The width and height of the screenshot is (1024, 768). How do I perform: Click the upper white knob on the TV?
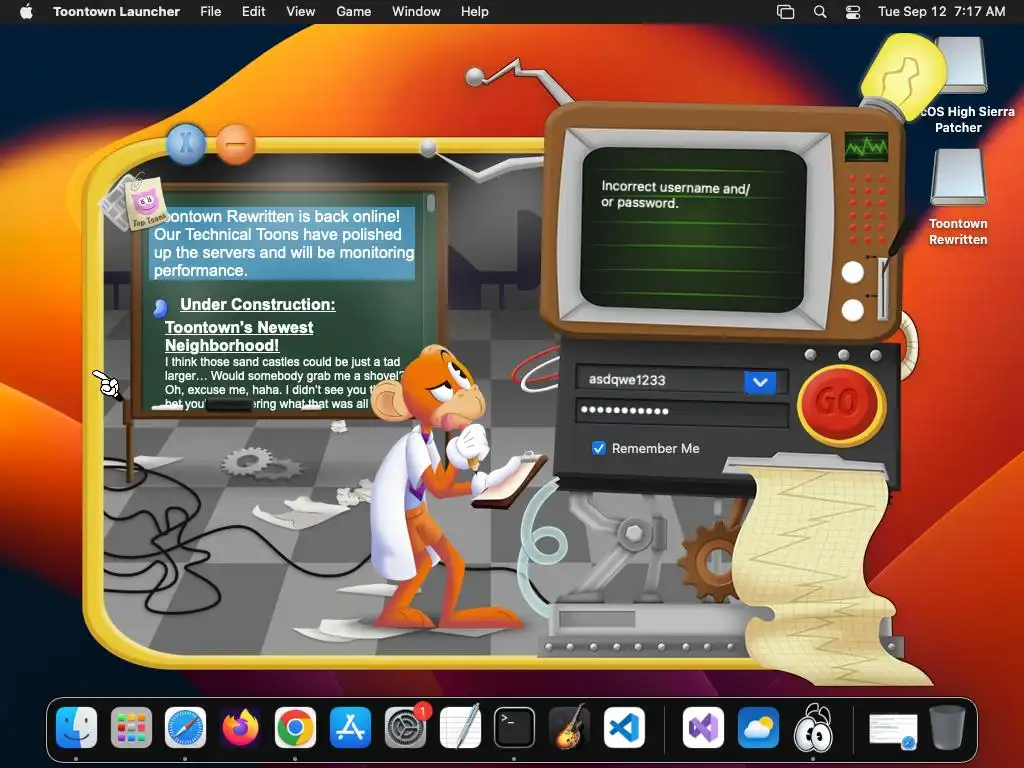(853, 272)
